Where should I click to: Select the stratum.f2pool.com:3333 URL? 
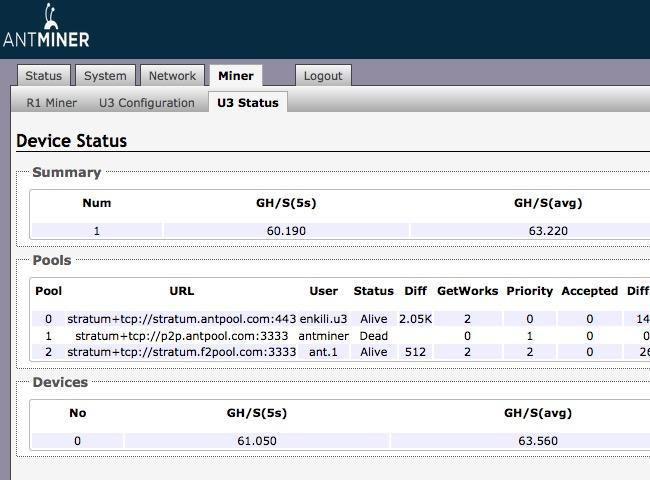click(182, 352)
